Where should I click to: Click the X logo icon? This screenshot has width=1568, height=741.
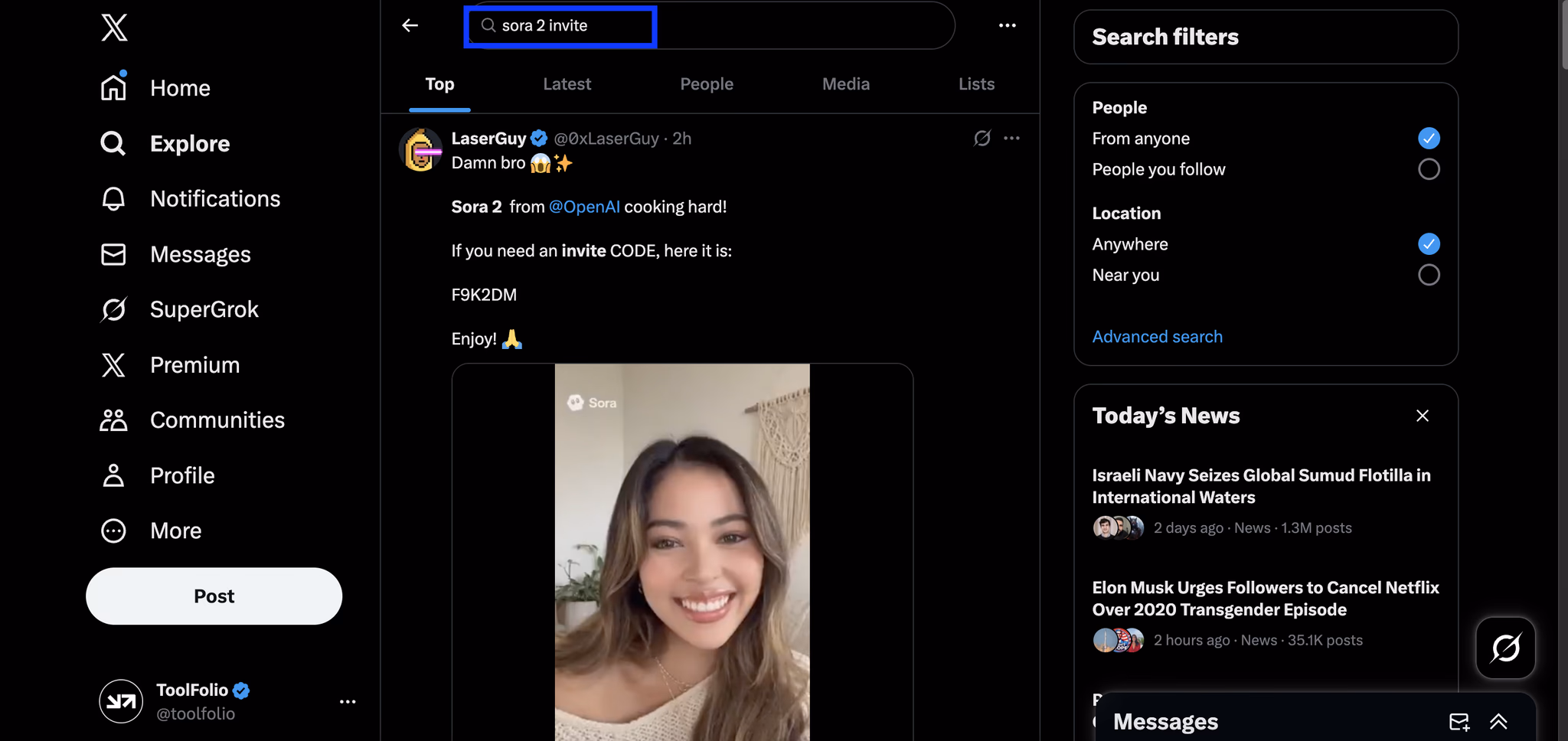(114, 28)
